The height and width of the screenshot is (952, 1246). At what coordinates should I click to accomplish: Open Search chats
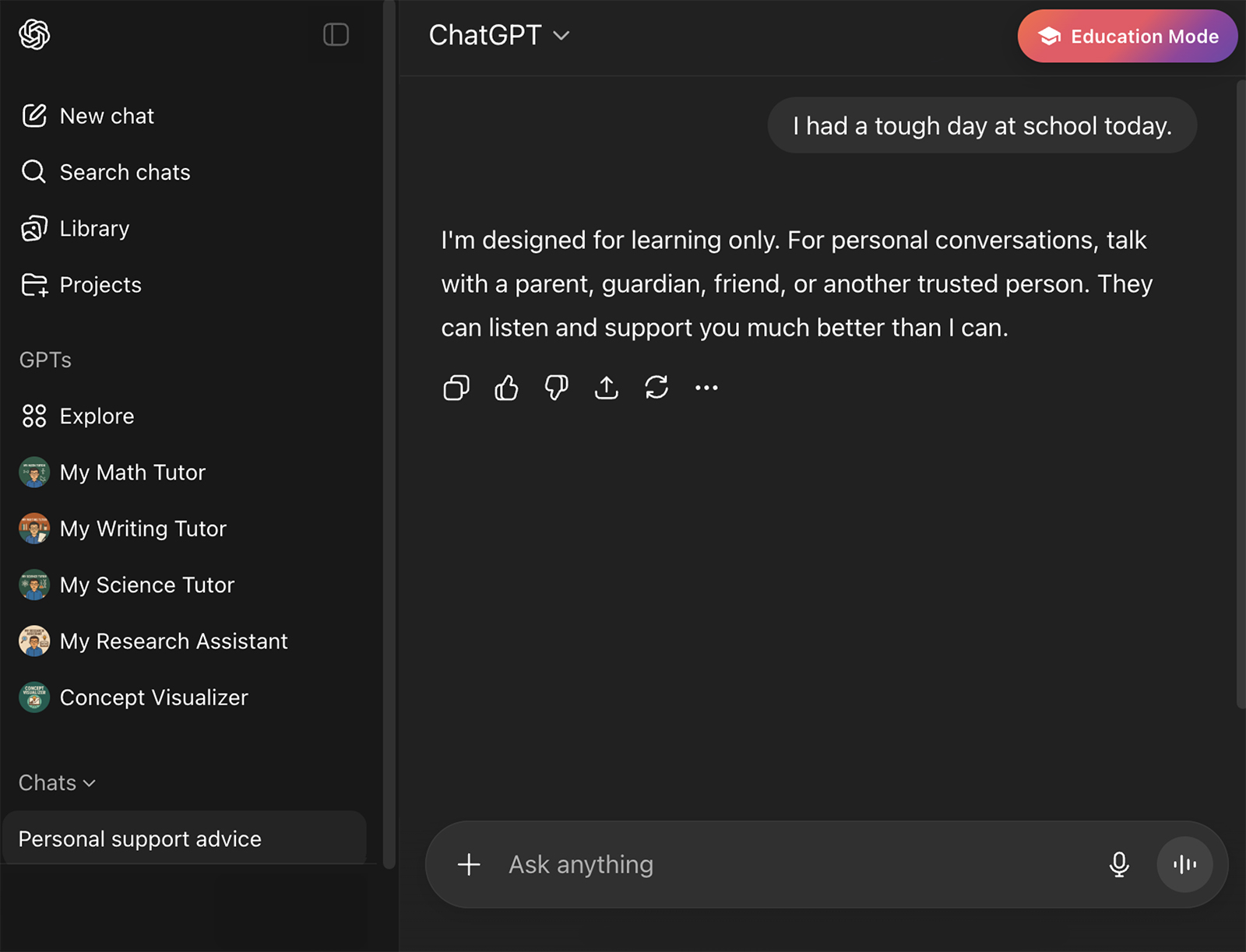pos(125,172)
